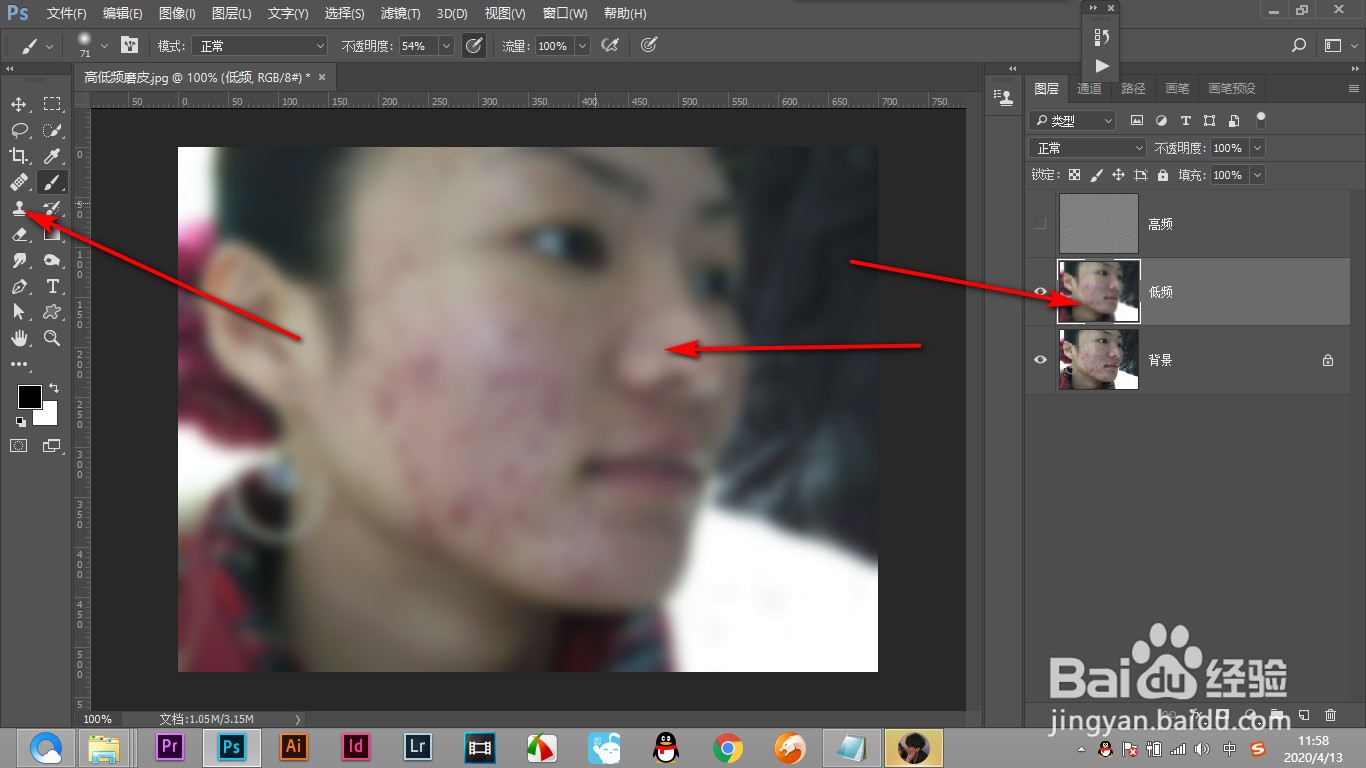Delete layer using the trash button

(x=1330, y=716)
